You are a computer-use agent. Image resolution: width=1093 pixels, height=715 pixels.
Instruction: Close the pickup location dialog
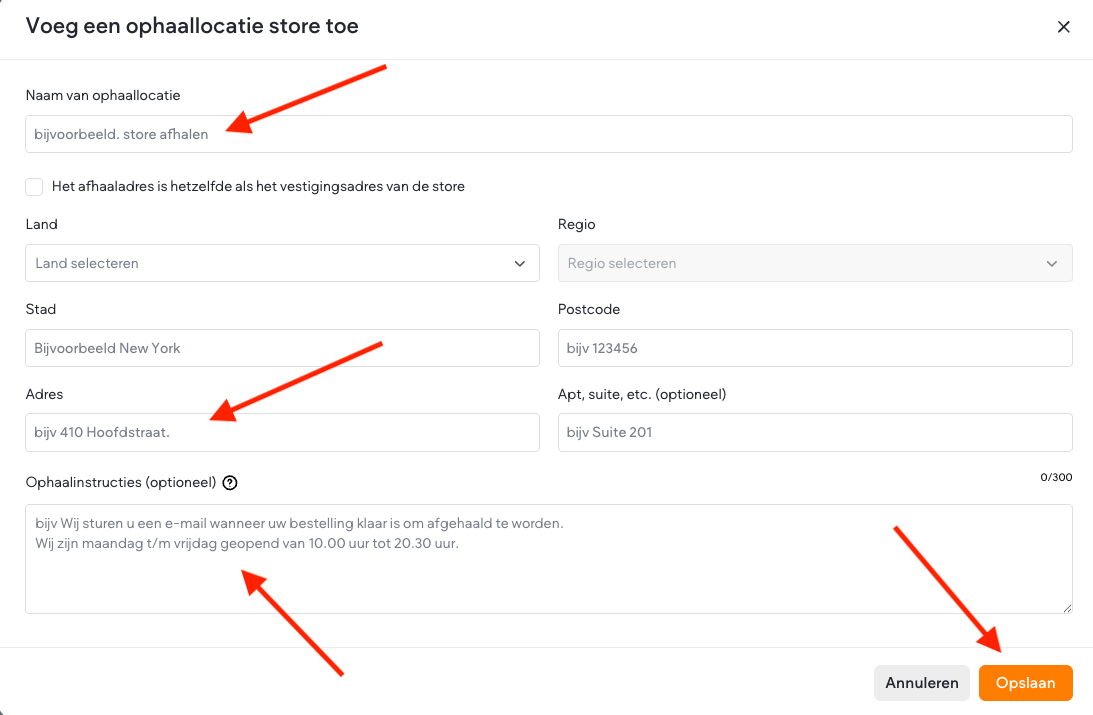click(1063, 27)
